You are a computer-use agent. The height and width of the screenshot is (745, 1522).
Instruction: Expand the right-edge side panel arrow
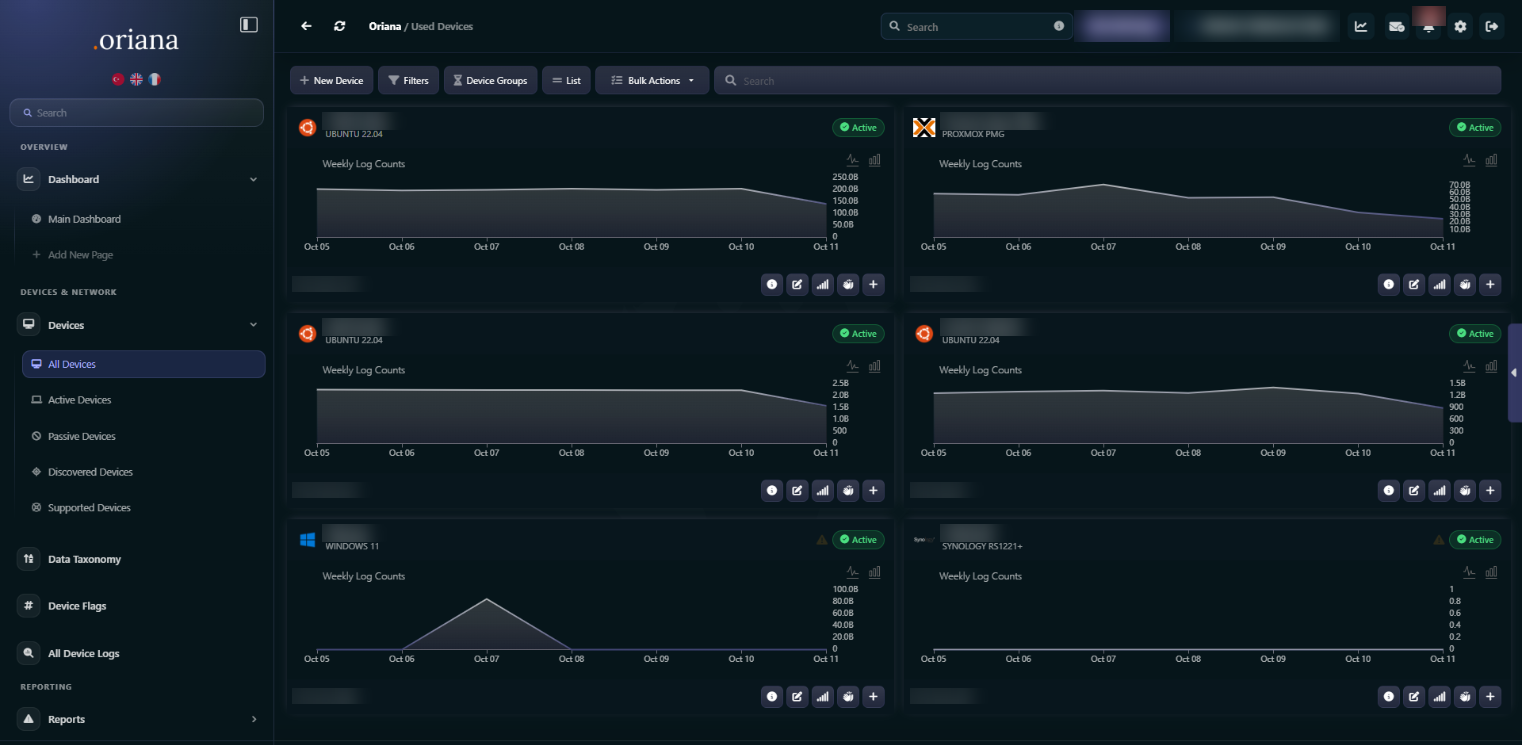1514,372
